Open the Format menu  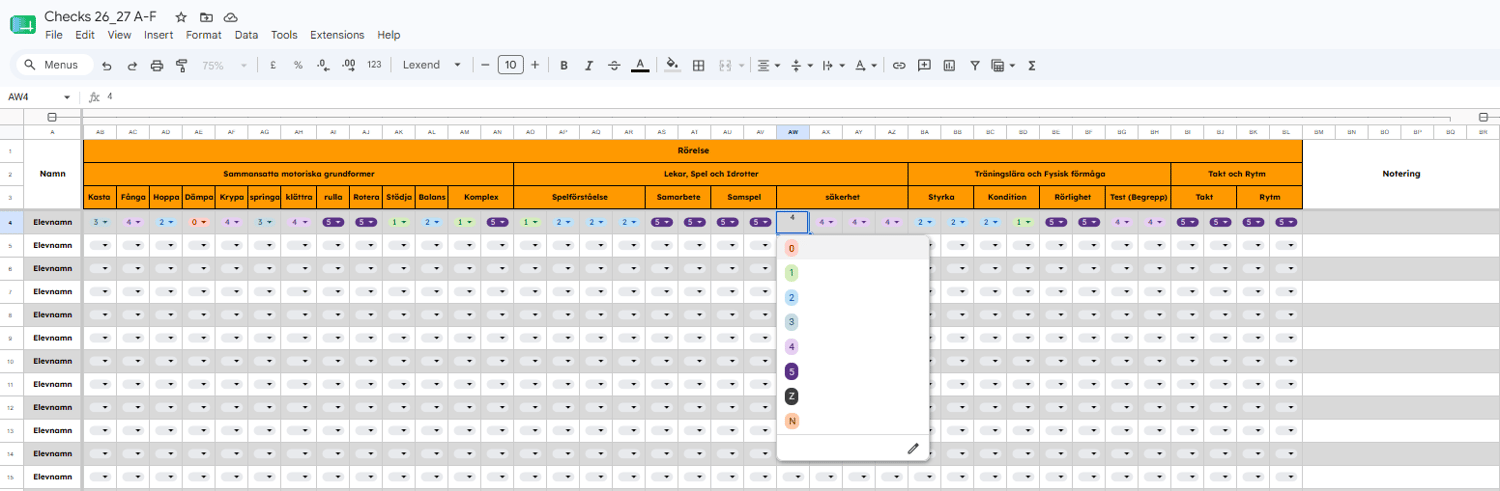coord(204,35)
